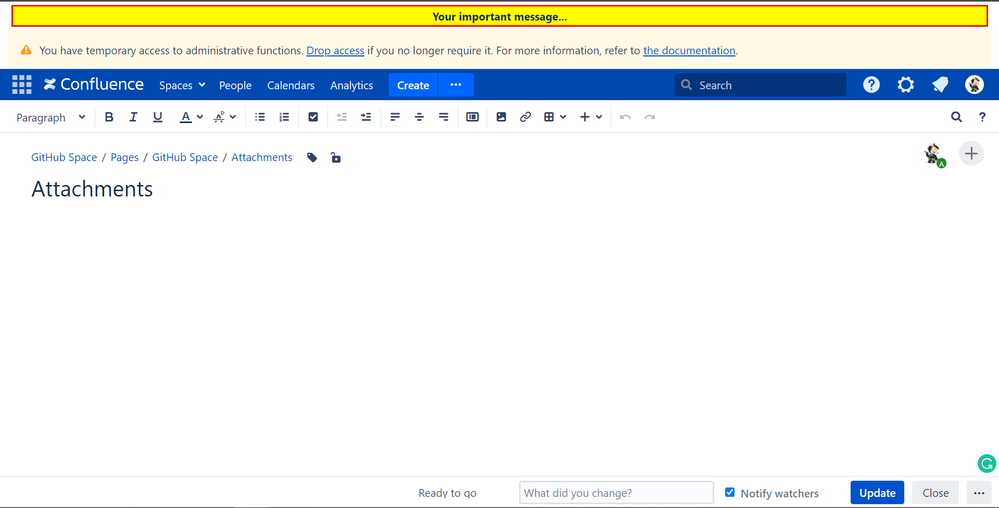This screenshot has width=999, height=508.
Task: Insert a link
Action: 525,117
